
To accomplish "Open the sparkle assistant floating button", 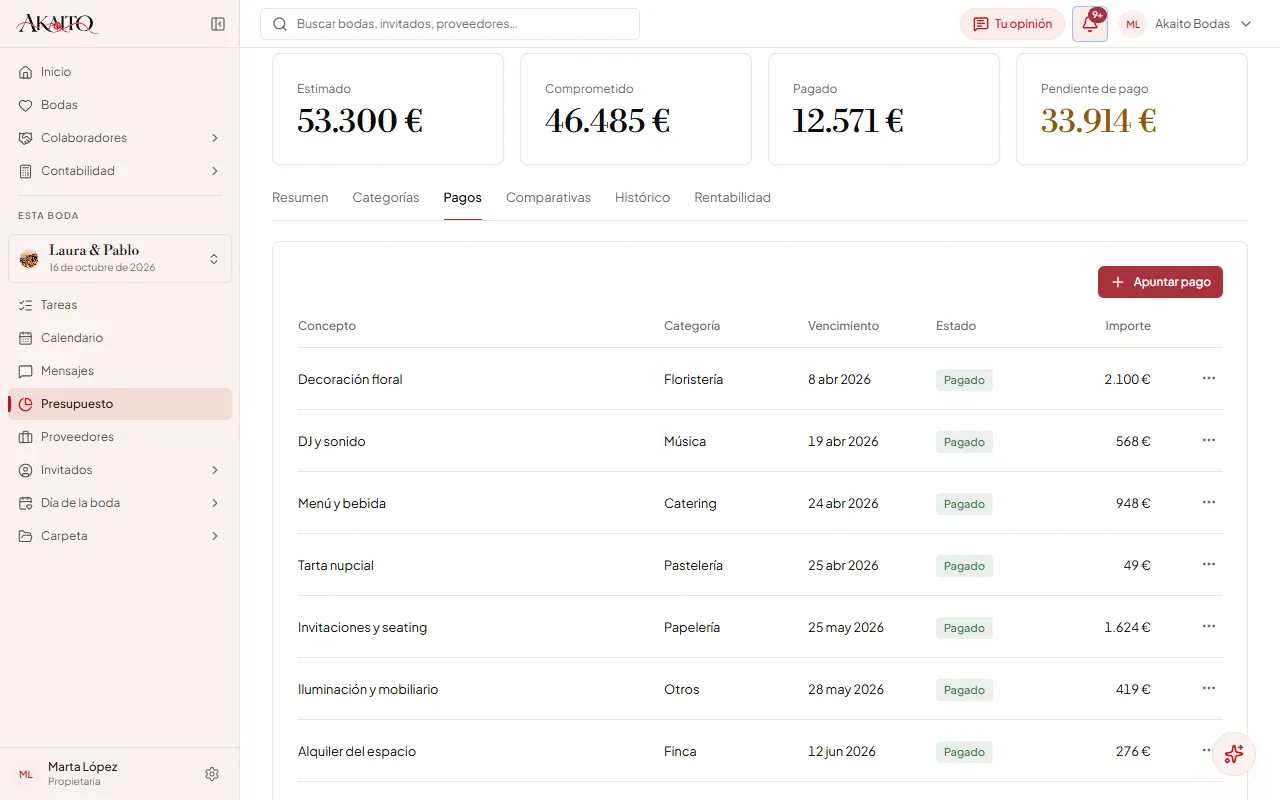I will click(1233, 754).
